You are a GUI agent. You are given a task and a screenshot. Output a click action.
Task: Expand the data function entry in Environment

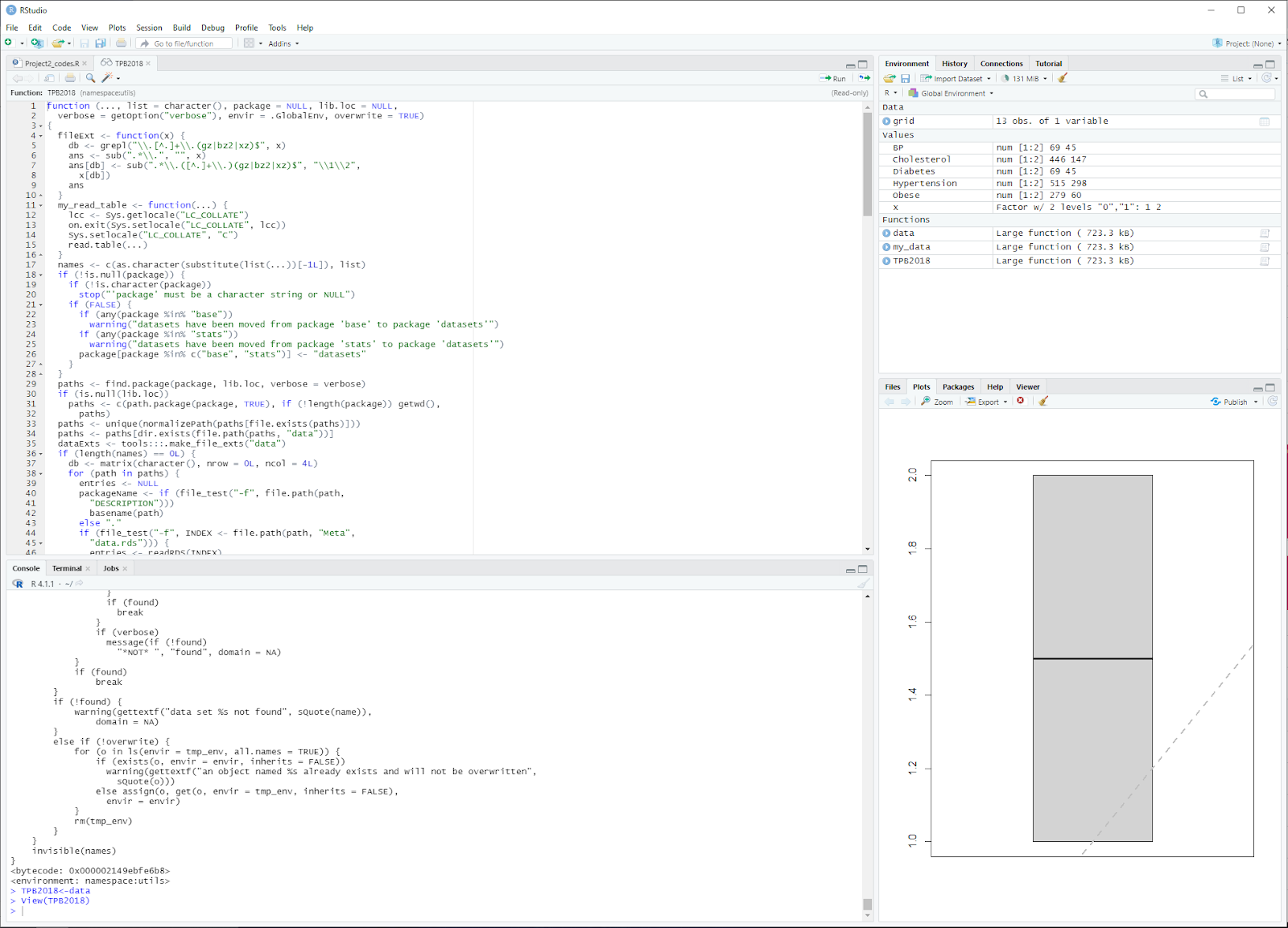pos(885,233)
